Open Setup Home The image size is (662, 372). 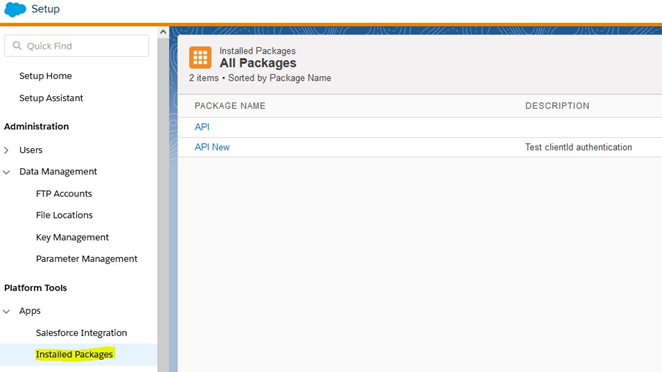coord(46,76)
